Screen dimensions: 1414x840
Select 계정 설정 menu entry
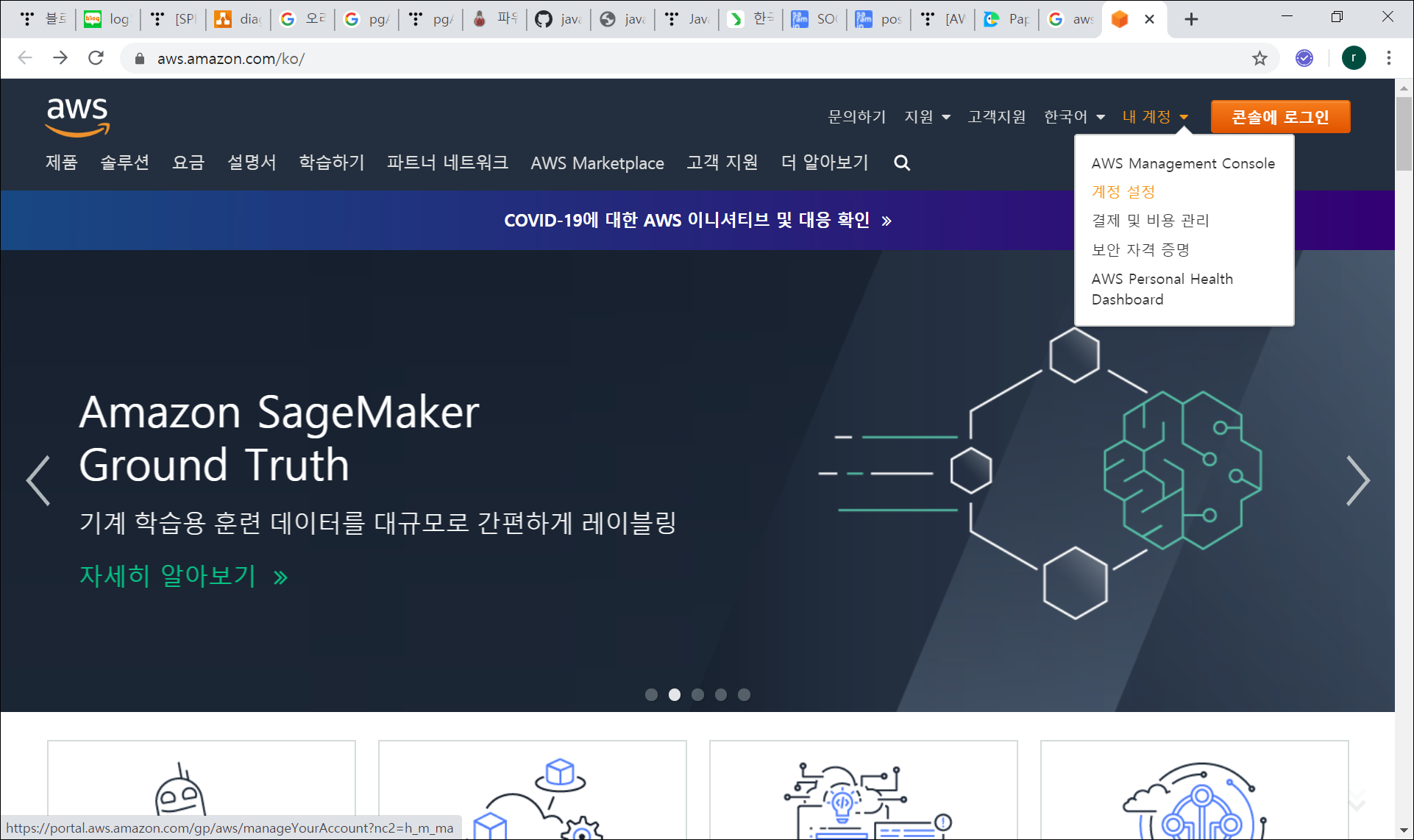[1123, 192]
